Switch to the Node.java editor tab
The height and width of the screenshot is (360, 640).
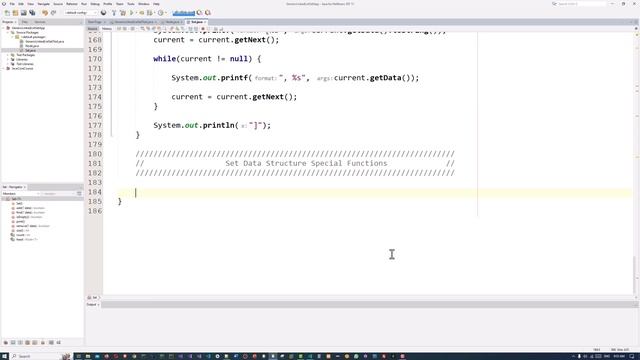point(172,22)
